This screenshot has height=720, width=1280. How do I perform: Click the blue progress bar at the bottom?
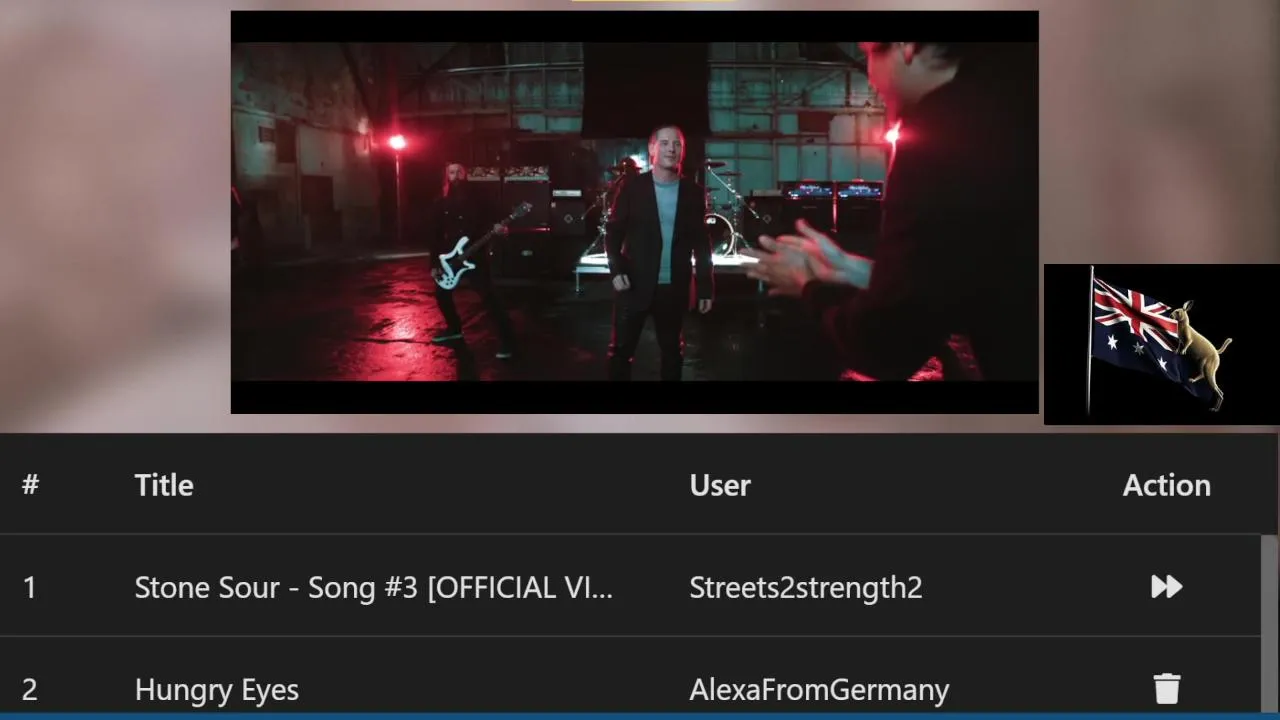click(640, 716)
